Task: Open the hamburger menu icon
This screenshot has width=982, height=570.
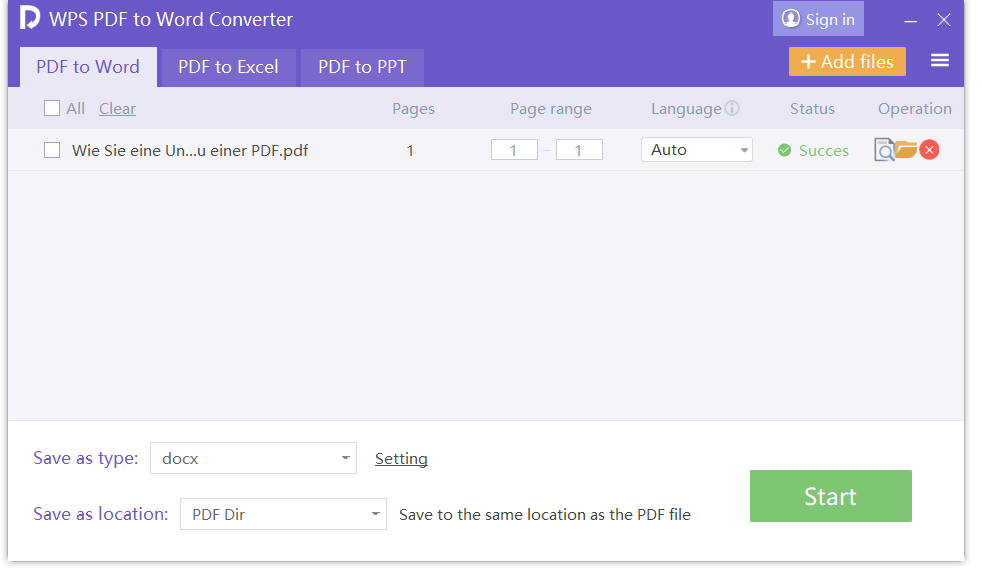Action: tap(940, 61)
